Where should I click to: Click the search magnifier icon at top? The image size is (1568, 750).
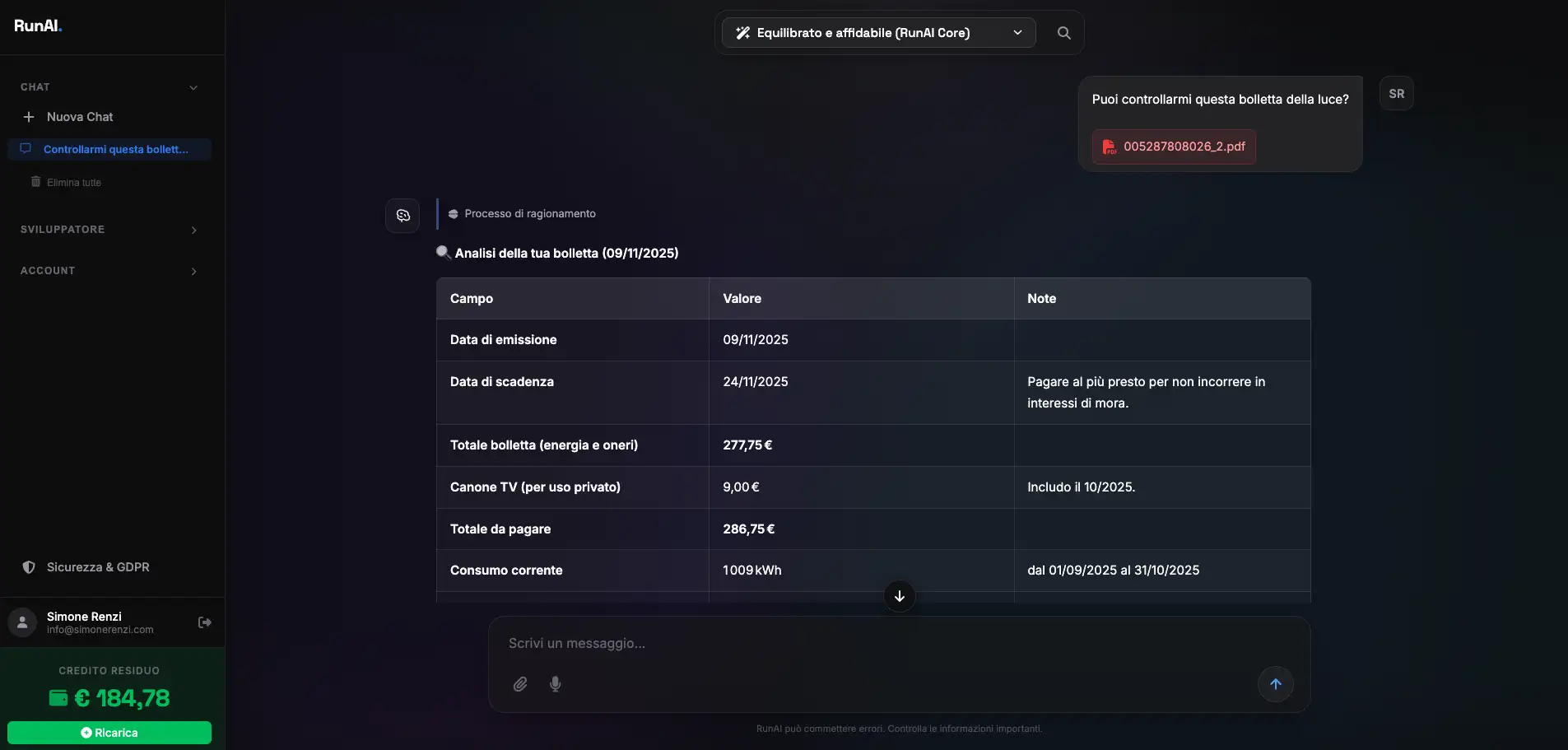1063,33
